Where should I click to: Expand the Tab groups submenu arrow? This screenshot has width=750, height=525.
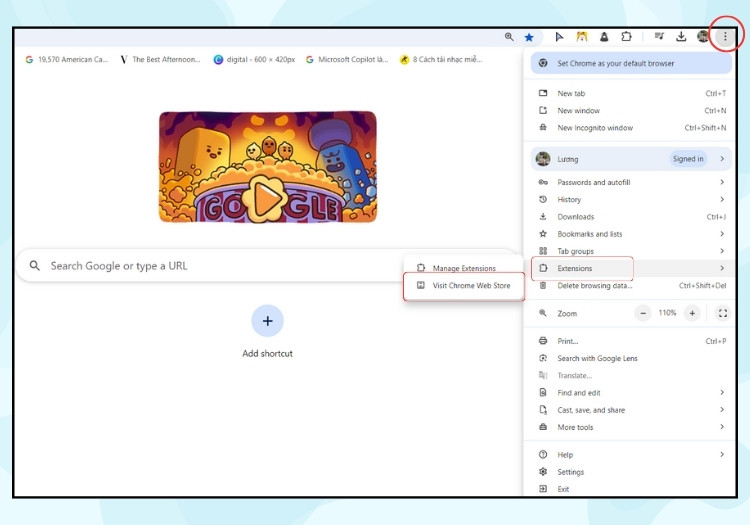pyautogui.click(x=722, y=251)
